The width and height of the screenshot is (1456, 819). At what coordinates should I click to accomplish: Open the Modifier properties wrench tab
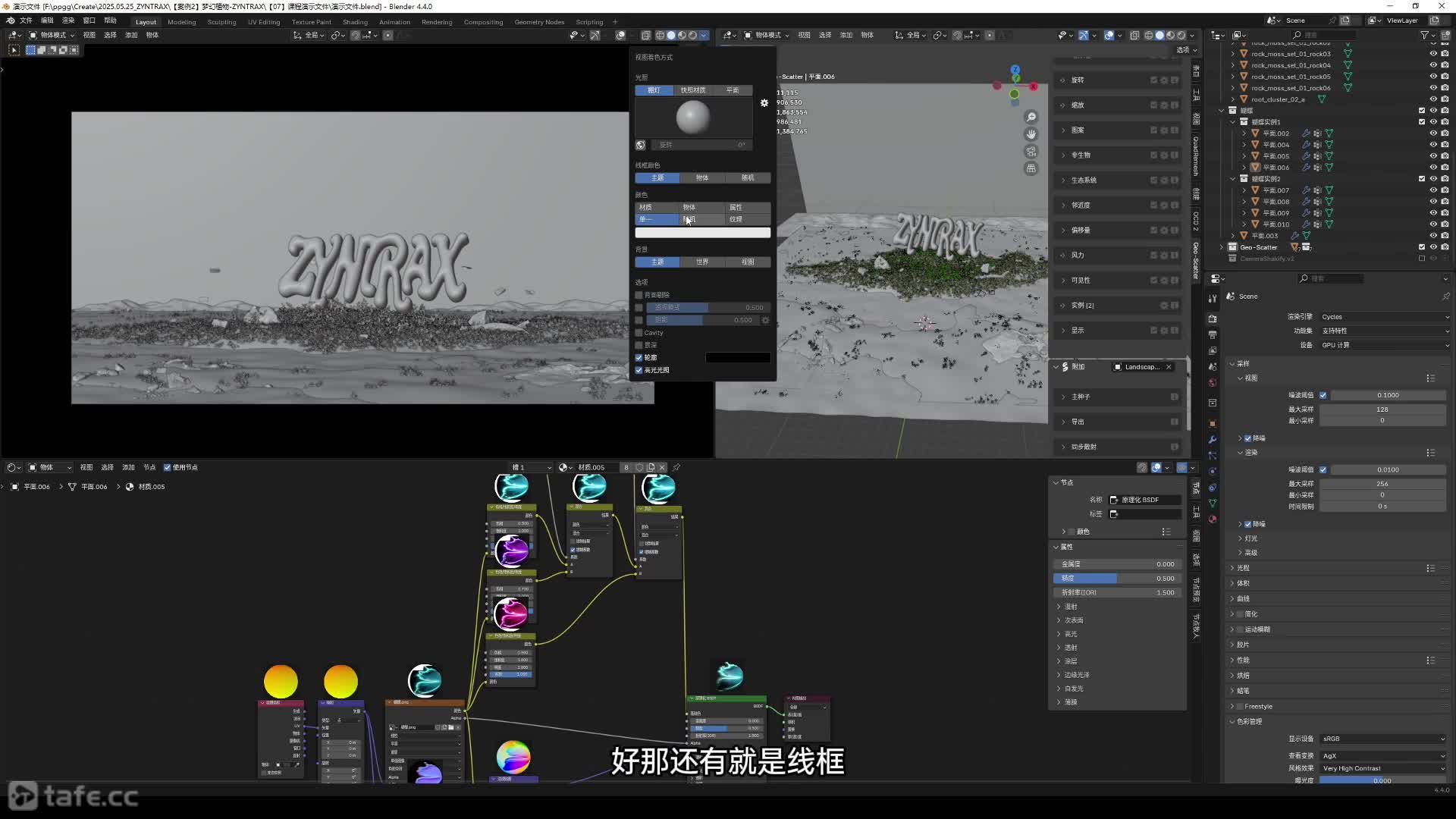coord(1212,439)
